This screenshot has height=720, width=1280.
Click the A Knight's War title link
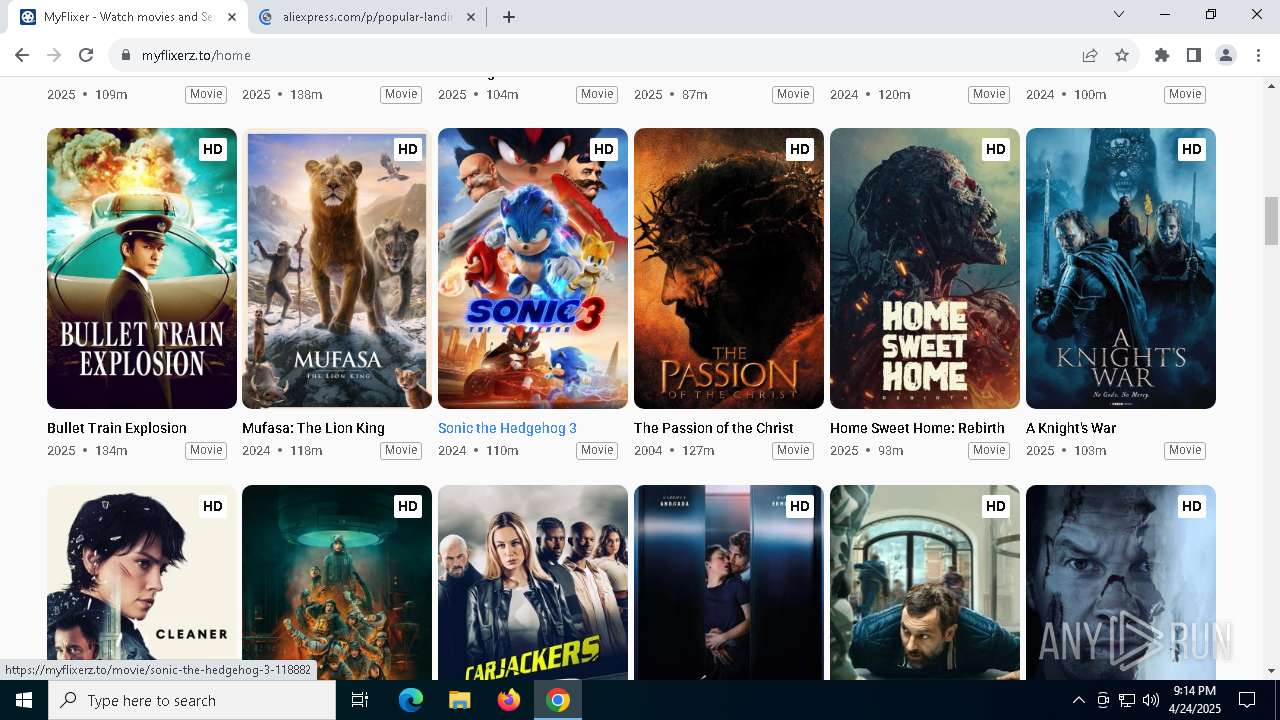tap(1071, 428)
